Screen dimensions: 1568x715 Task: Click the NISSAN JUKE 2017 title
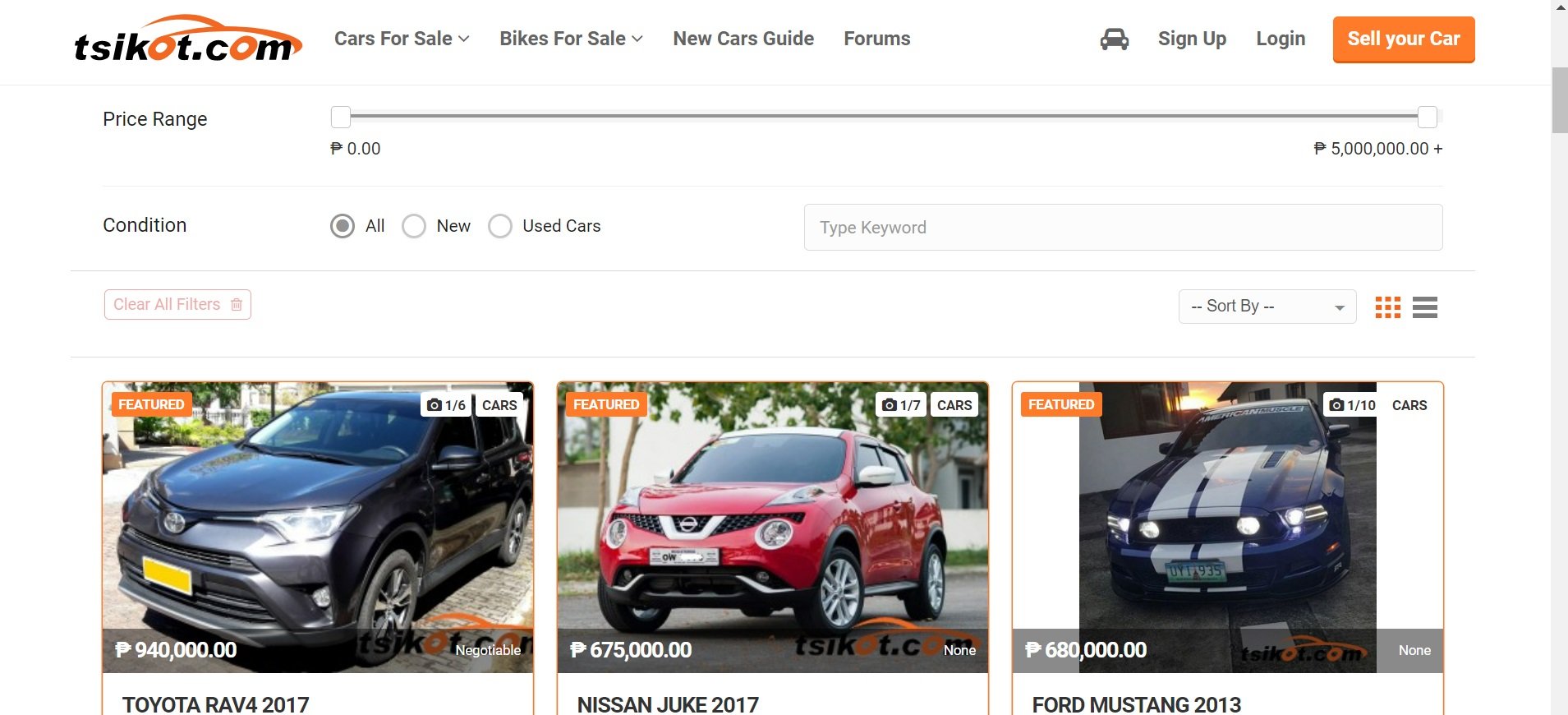click(668, 704)
